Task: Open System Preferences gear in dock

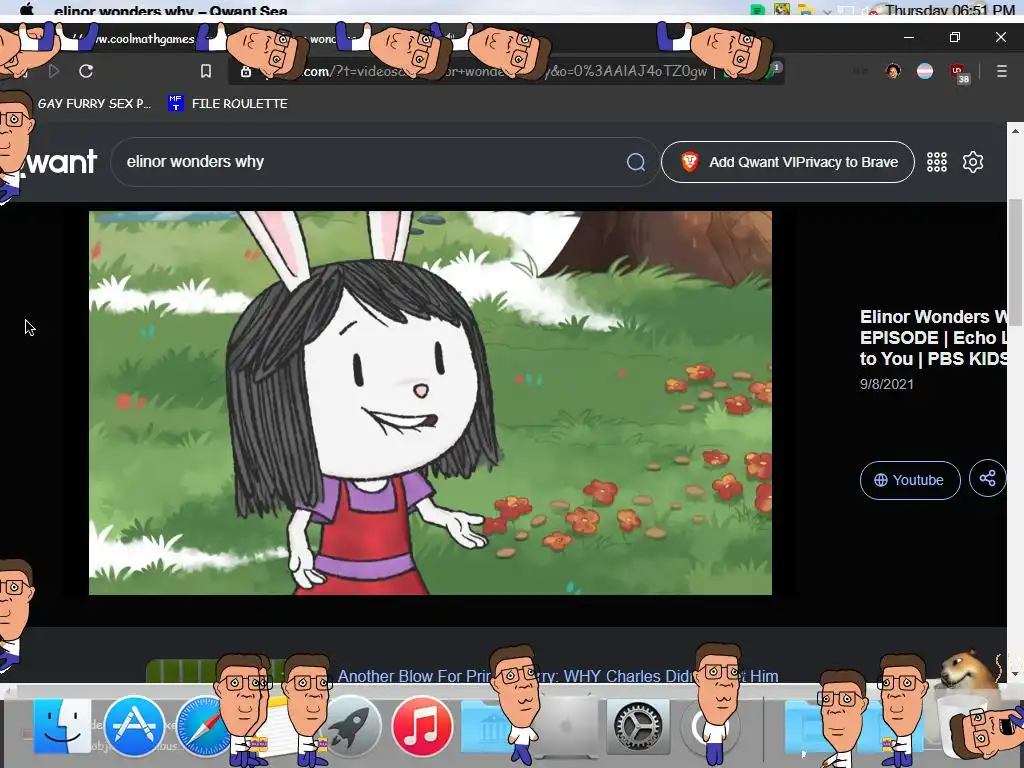Action: [637, 726]
